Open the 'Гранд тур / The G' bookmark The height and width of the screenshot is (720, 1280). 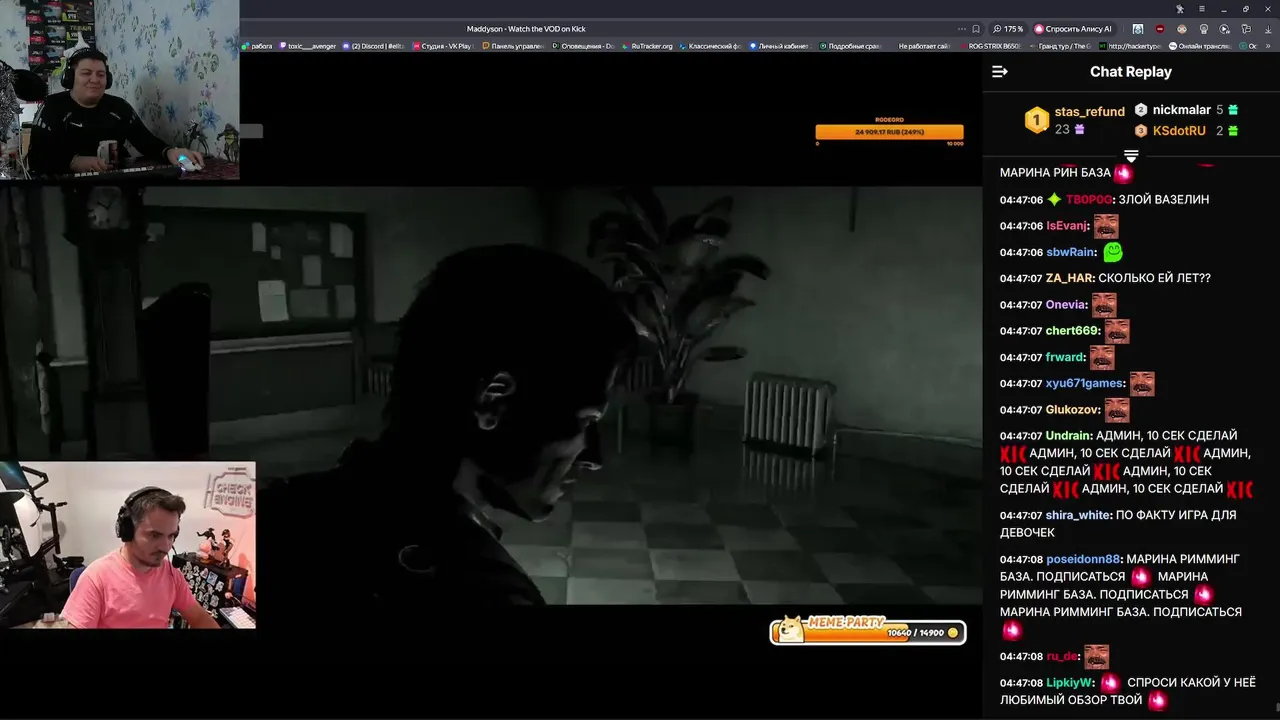(x=1060, y=46)
